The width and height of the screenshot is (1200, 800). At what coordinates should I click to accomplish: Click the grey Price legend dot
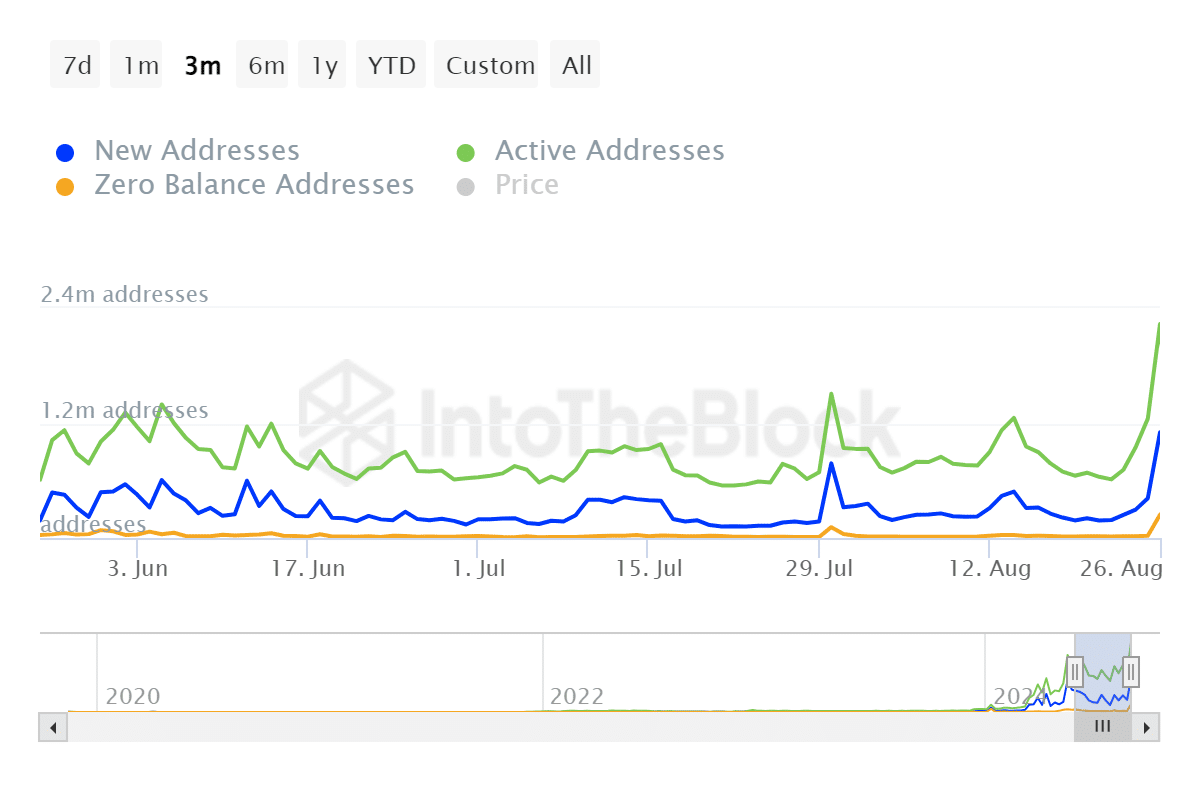point(465,187)
